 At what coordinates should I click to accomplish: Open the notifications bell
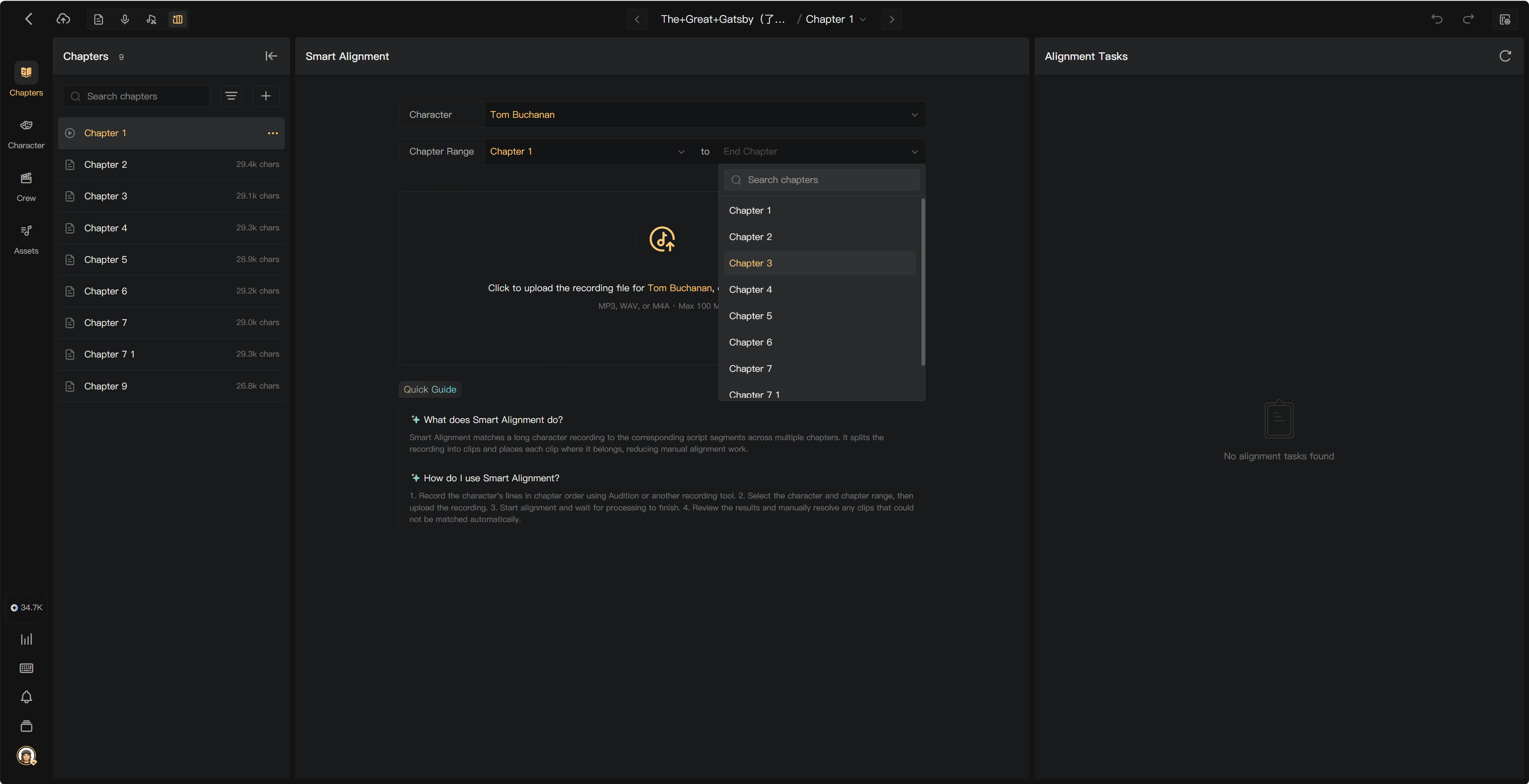(26, 697)
